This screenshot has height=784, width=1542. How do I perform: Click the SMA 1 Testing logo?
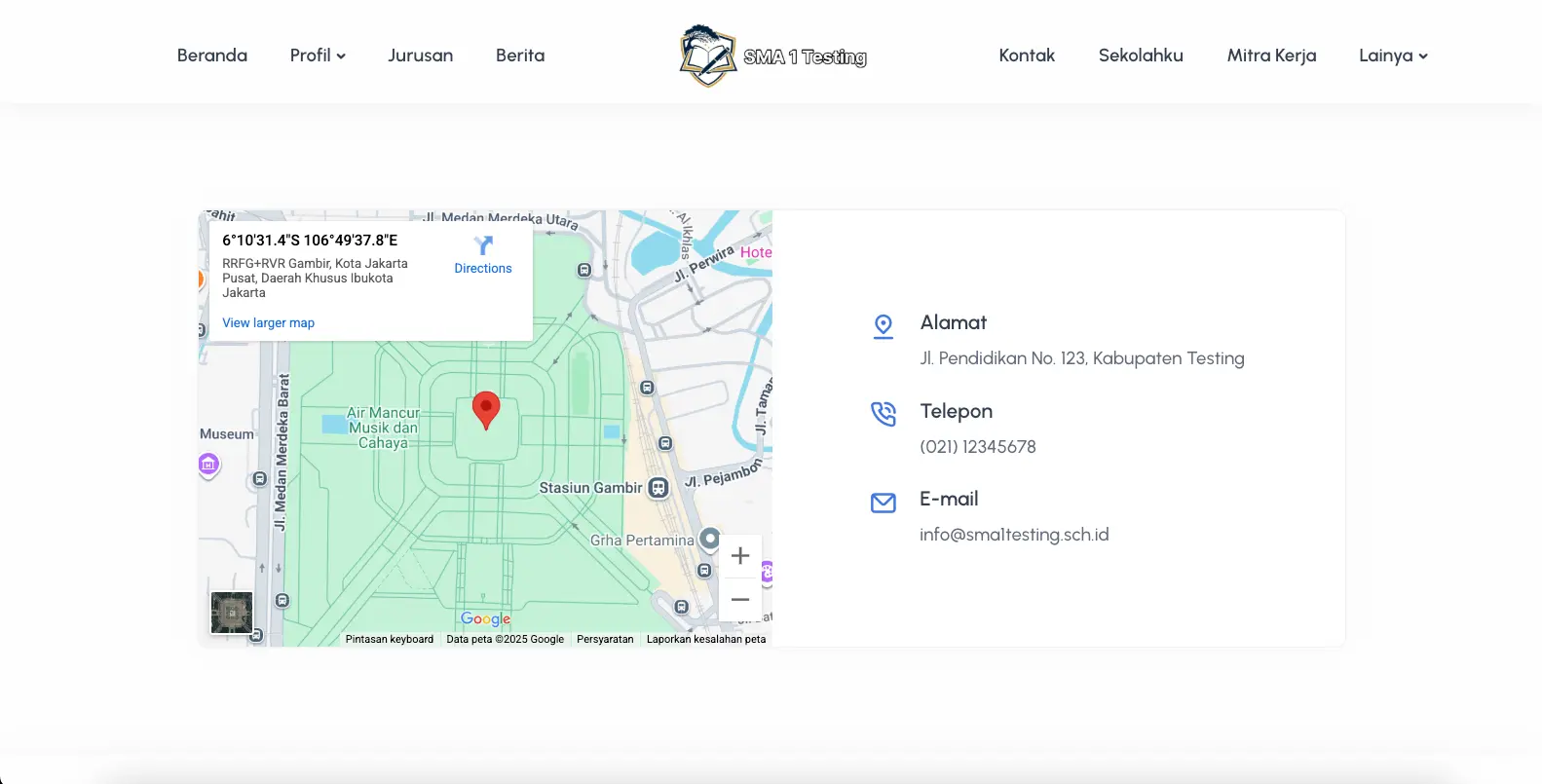[772, 56]
